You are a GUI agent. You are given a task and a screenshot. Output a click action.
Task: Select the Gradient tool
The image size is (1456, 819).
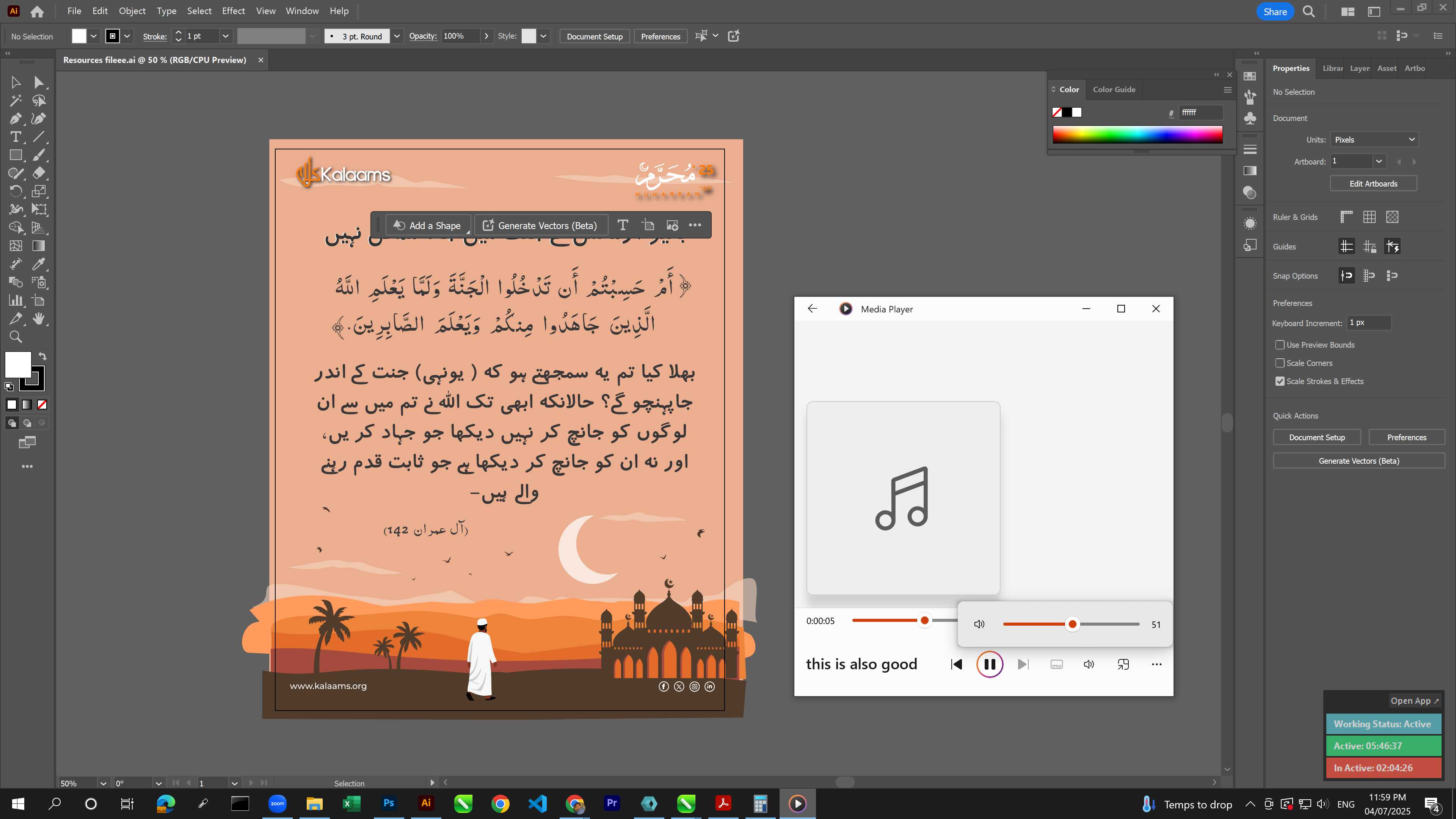(x=39, y=246)
